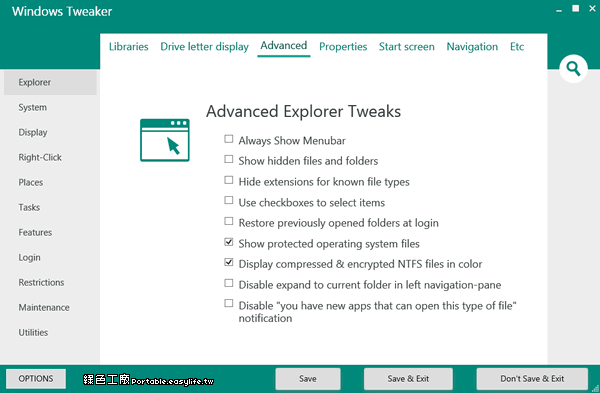Select the Advanced tab
The height and width of the screenshot is (393, 600).
point(284,46)
